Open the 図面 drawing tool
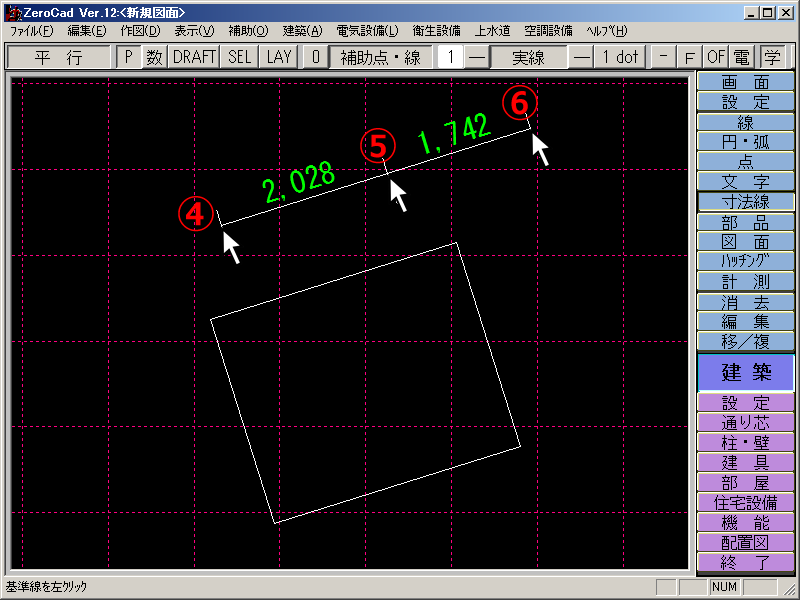 (x=745, y=241)
